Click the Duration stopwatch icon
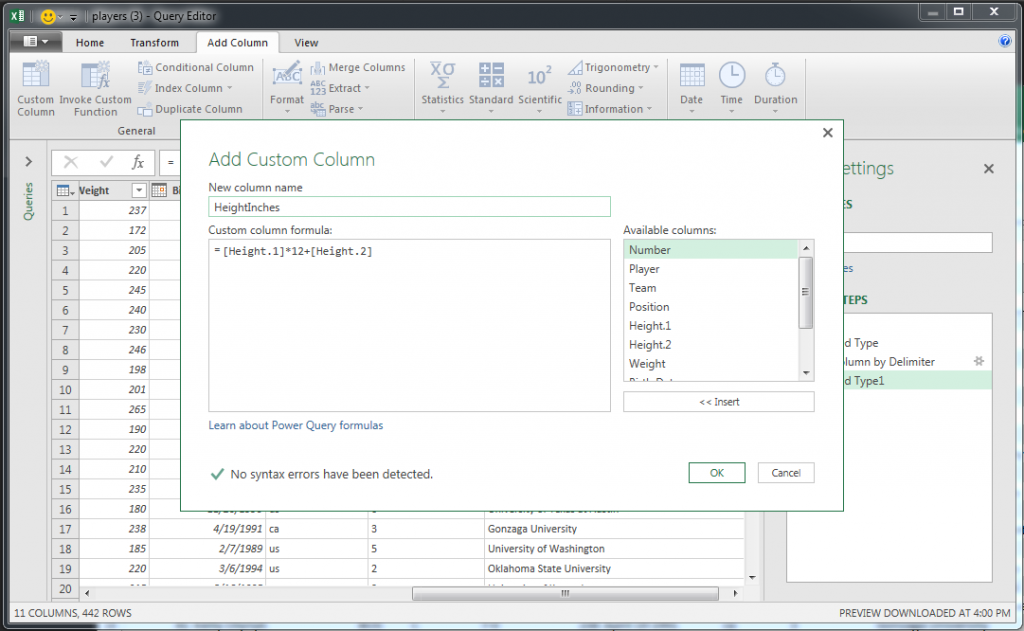The height and width of the screenshot is (631, 1024). 775,76
